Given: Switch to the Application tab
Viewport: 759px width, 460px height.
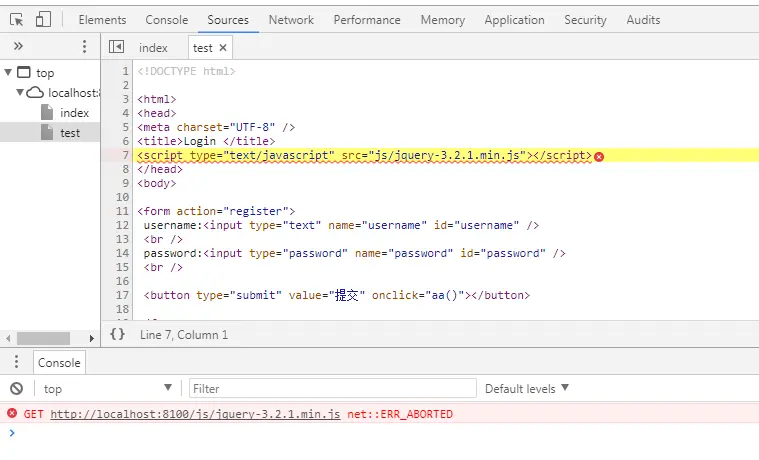Looking at the screenshot, I should point(514,20).
